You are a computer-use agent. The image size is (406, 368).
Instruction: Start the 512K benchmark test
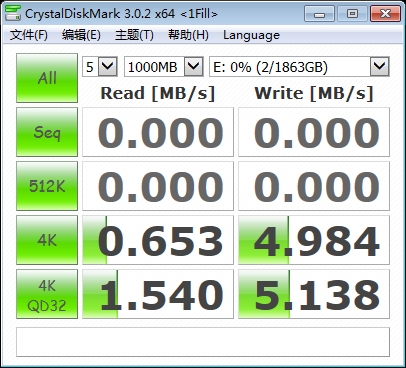(x=47, y=186)
